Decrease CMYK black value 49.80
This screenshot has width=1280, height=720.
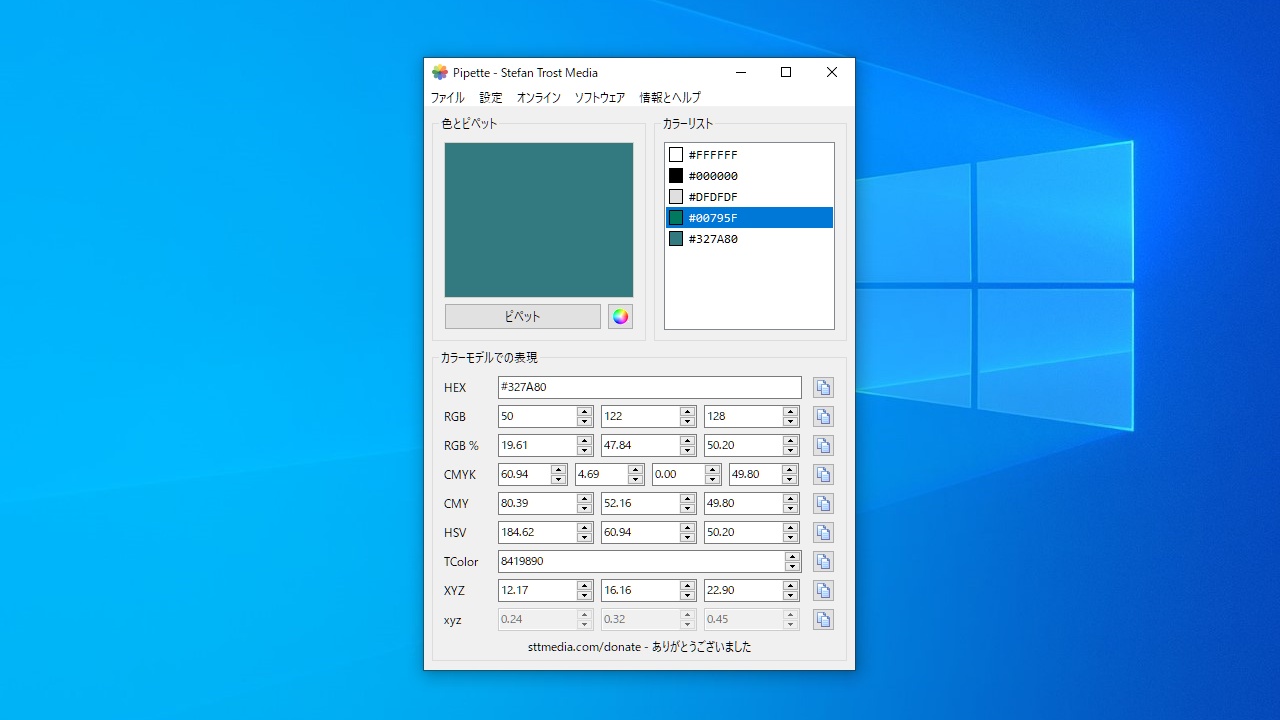click(x=791, y=480)
